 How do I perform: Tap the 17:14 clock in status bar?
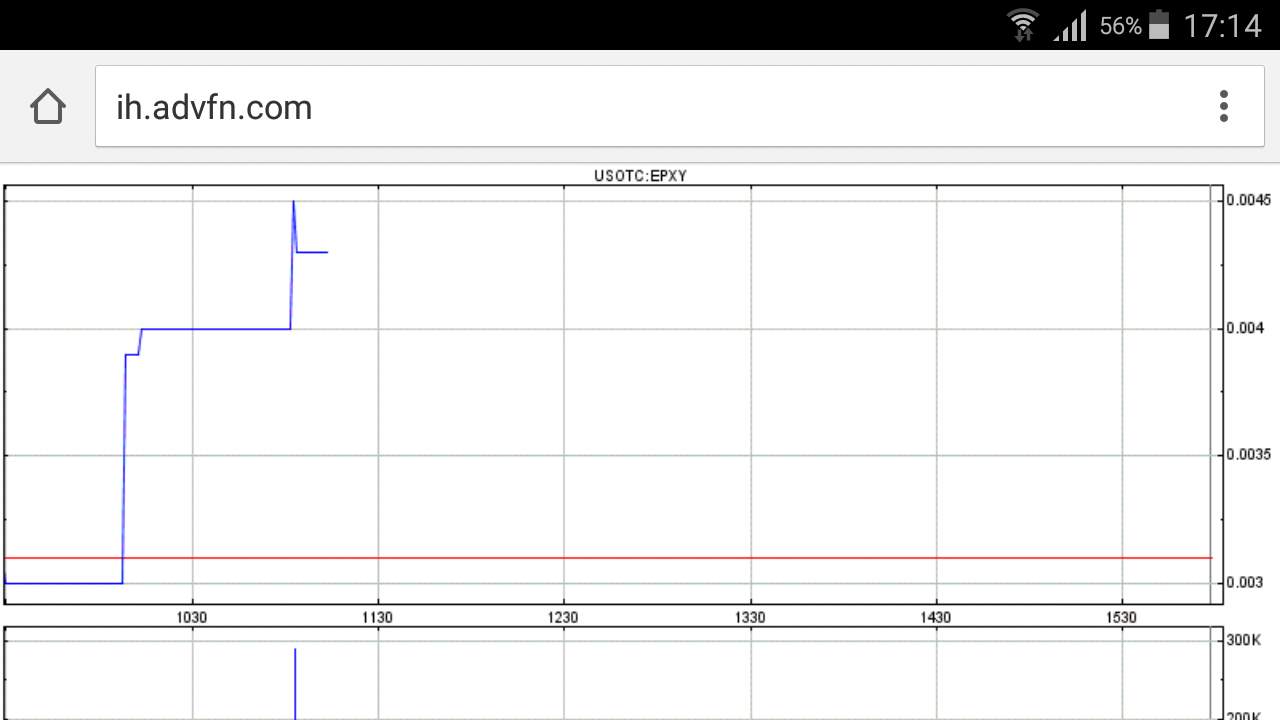(x=1222, y=25)
